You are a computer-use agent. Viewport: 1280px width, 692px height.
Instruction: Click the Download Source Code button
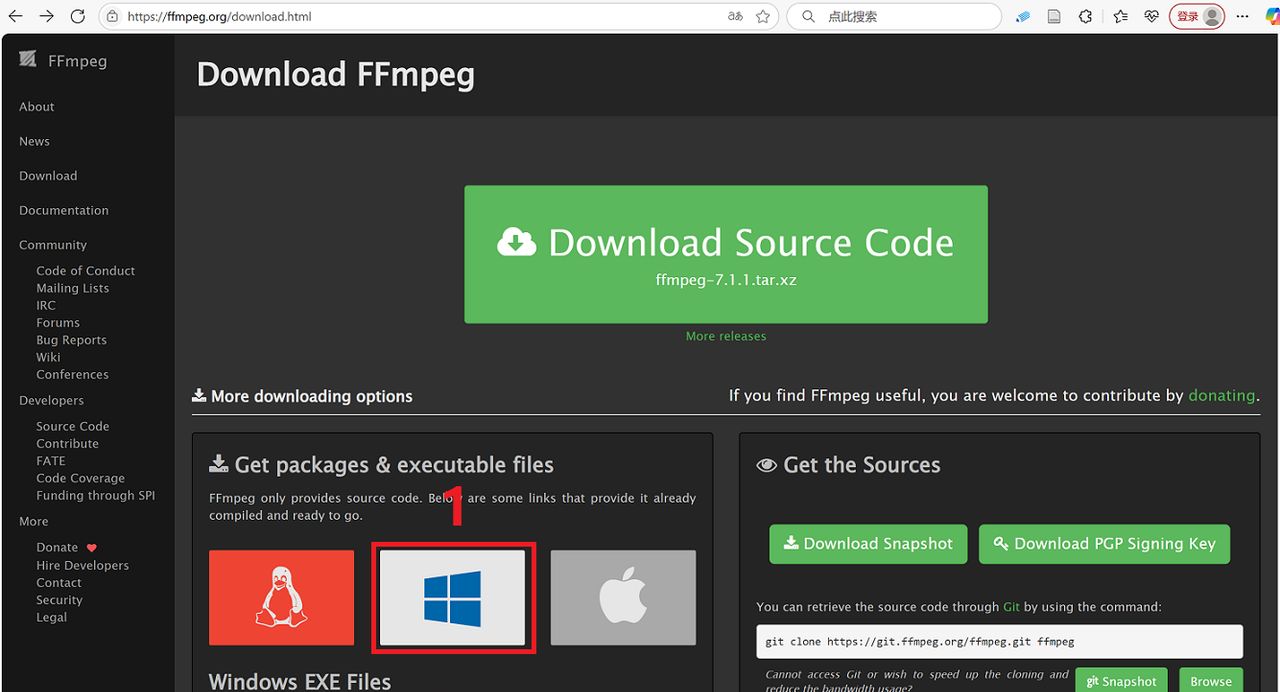tap(725, 254)
